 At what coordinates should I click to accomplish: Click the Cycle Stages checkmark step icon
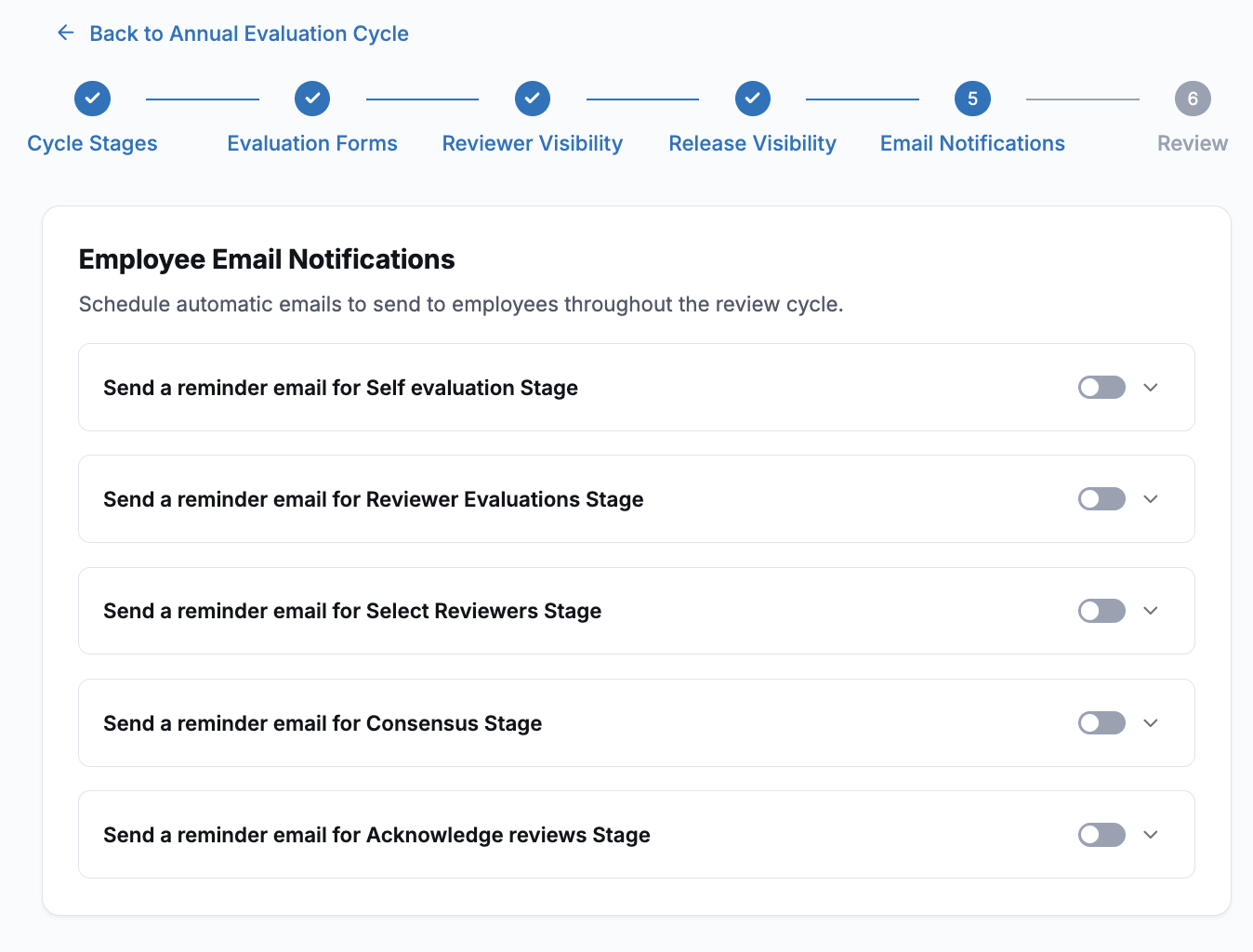point(92,99)
